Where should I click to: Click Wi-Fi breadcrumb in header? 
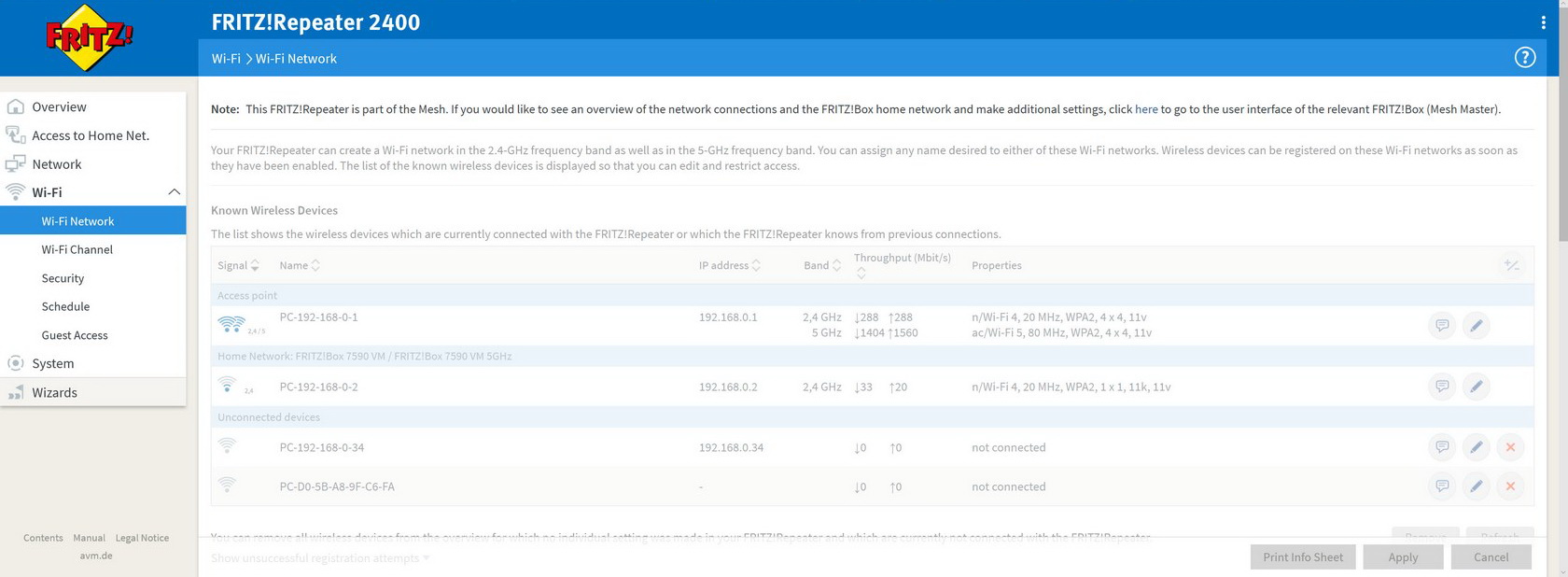[226, 58]
